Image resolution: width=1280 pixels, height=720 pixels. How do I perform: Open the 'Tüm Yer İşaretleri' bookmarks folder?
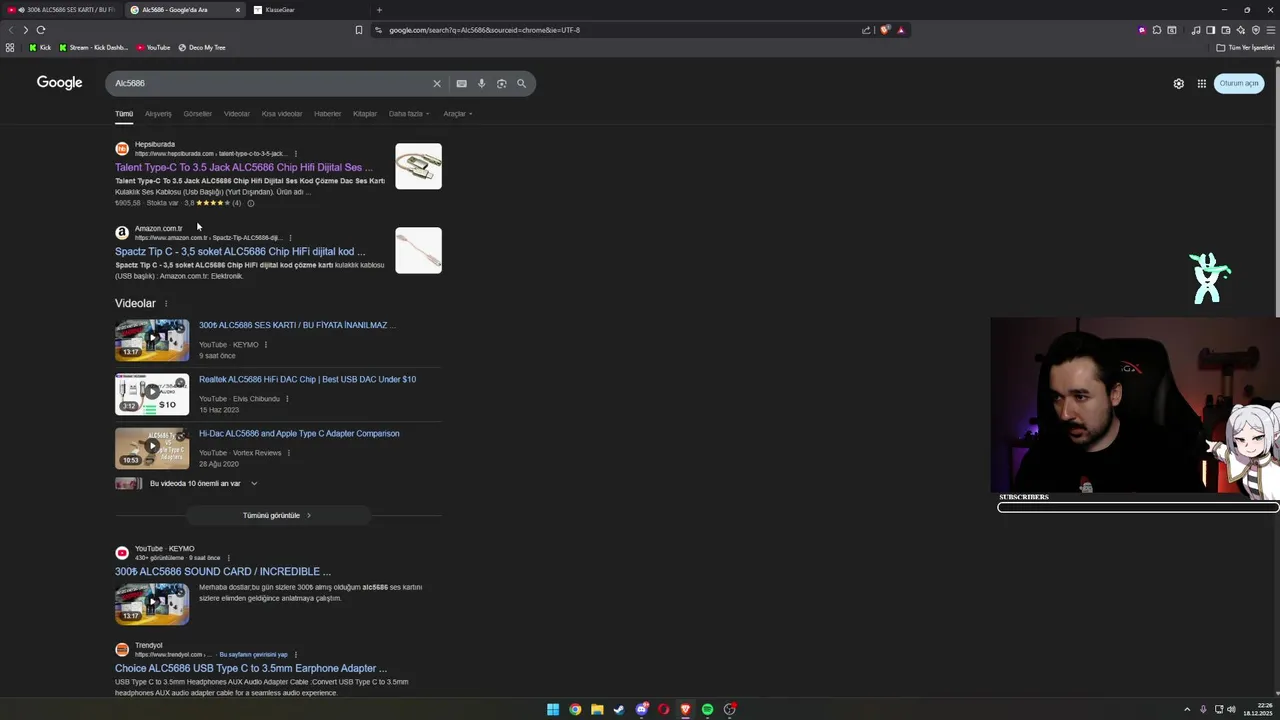(1246, 47)
